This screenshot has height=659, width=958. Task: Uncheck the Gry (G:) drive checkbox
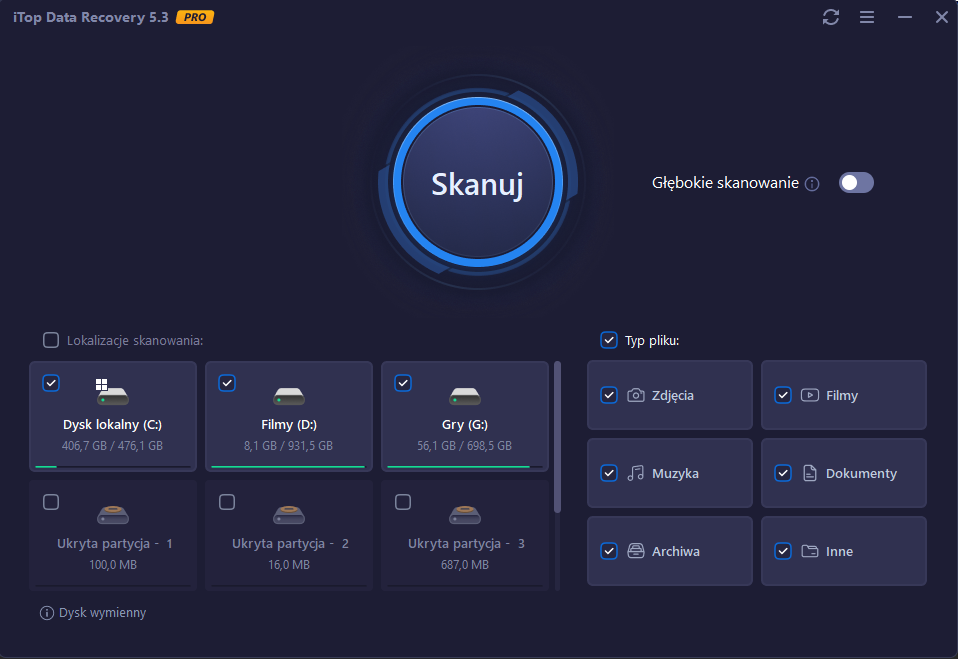tap(403, 383)
